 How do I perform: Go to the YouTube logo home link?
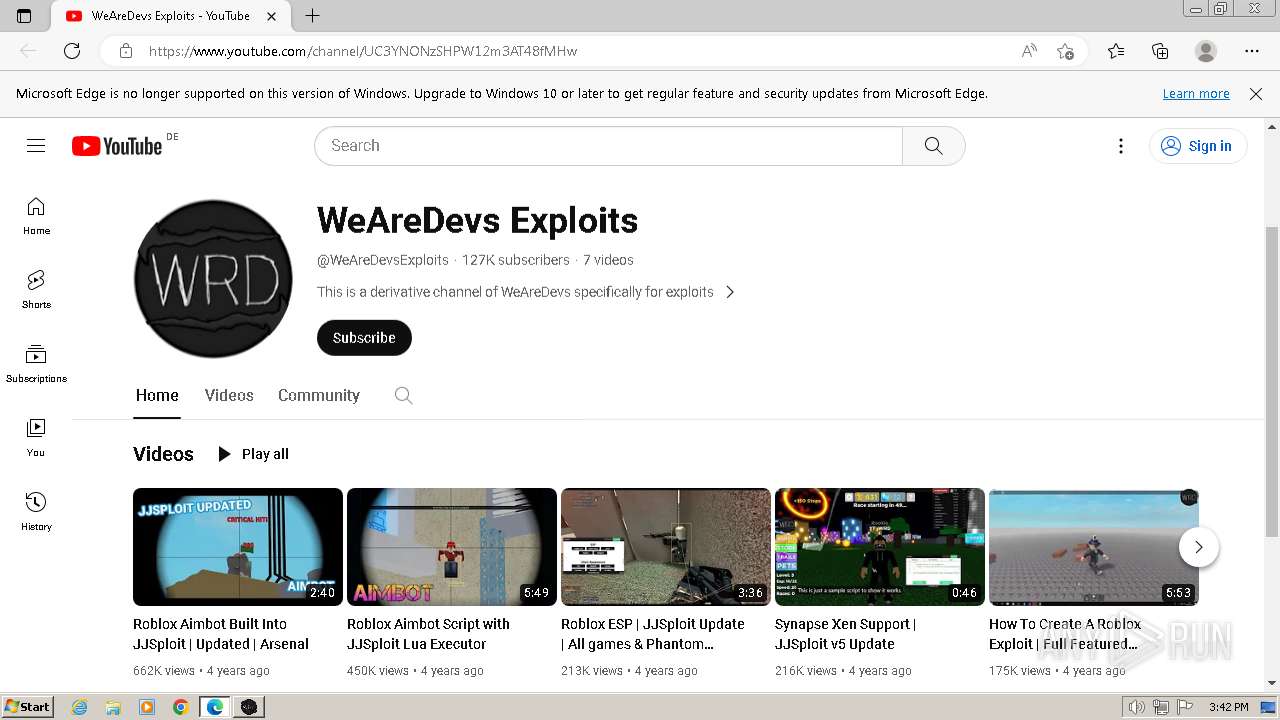coord(117,146)
